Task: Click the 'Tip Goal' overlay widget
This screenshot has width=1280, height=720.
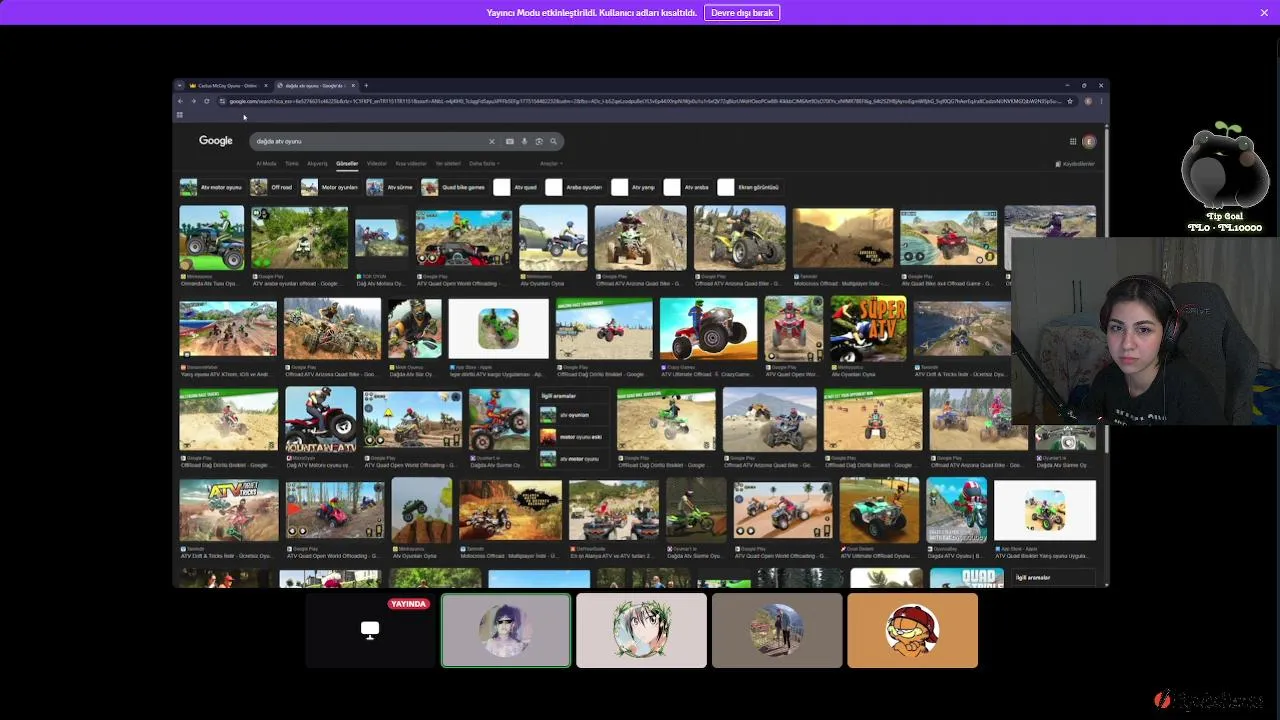Action: (1225, 178)
